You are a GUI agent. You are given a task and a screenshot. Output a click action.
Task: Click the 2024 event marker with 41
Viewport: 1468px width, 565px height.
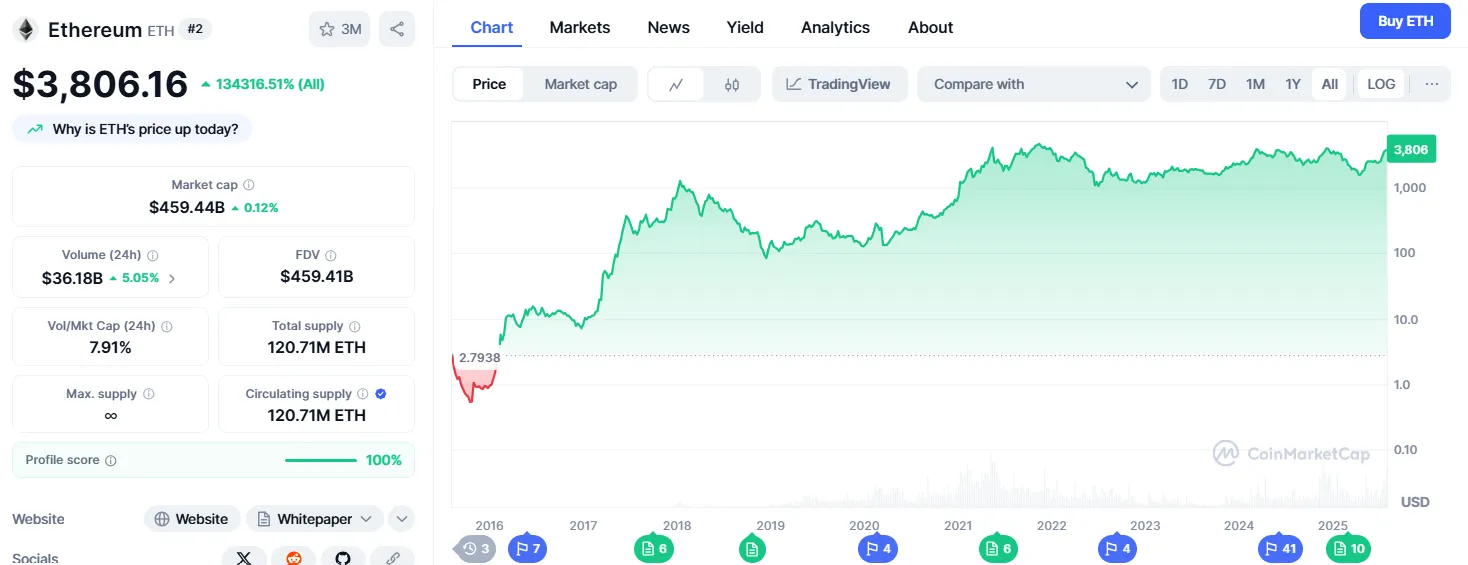1281,548
